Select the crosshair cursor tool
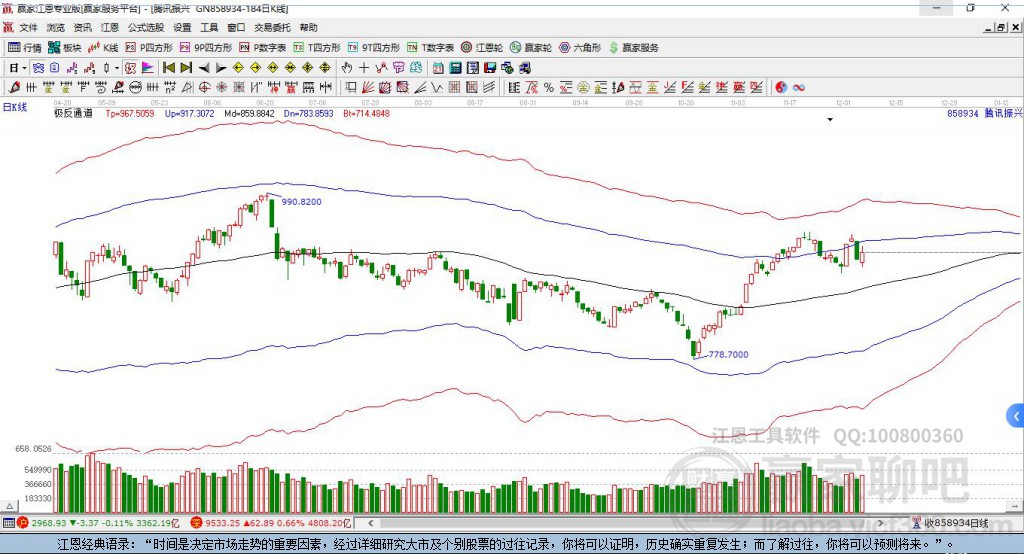Image resolution: width=1024 pixels, height=554 pixels. coord(364,68)
